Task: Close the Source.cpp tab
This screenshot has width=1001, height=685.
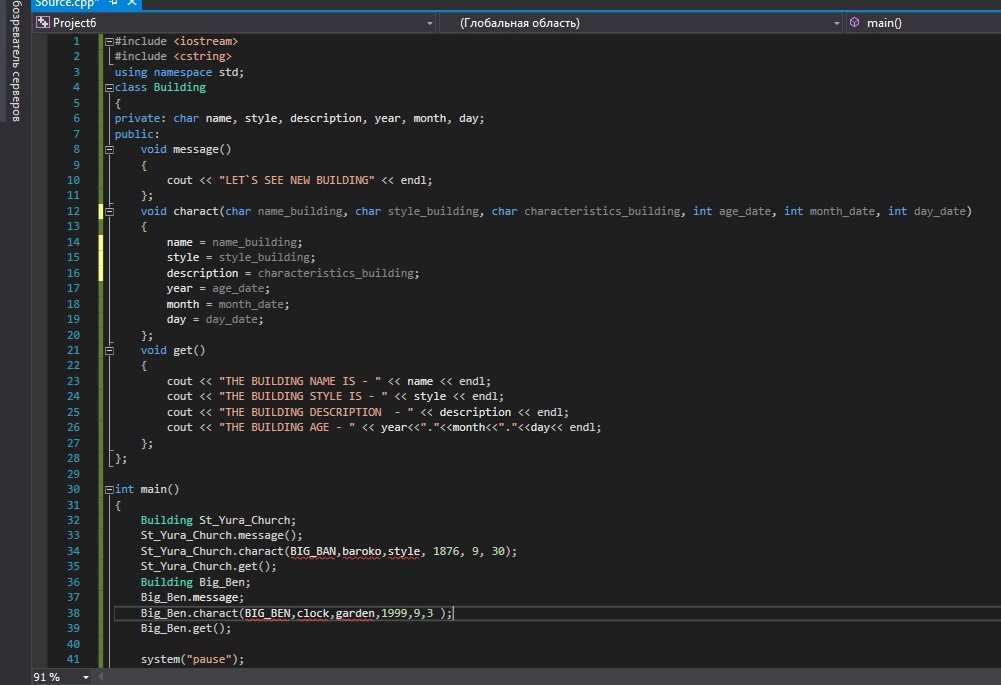Action: (x=131, y=4)
